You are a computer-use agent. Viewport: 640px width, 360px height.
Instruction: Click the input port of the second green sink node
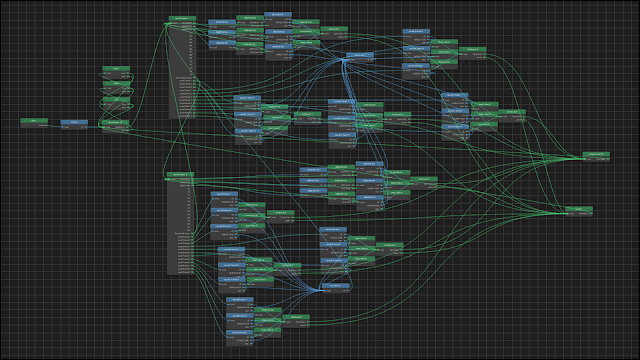(x=567, y=213)
